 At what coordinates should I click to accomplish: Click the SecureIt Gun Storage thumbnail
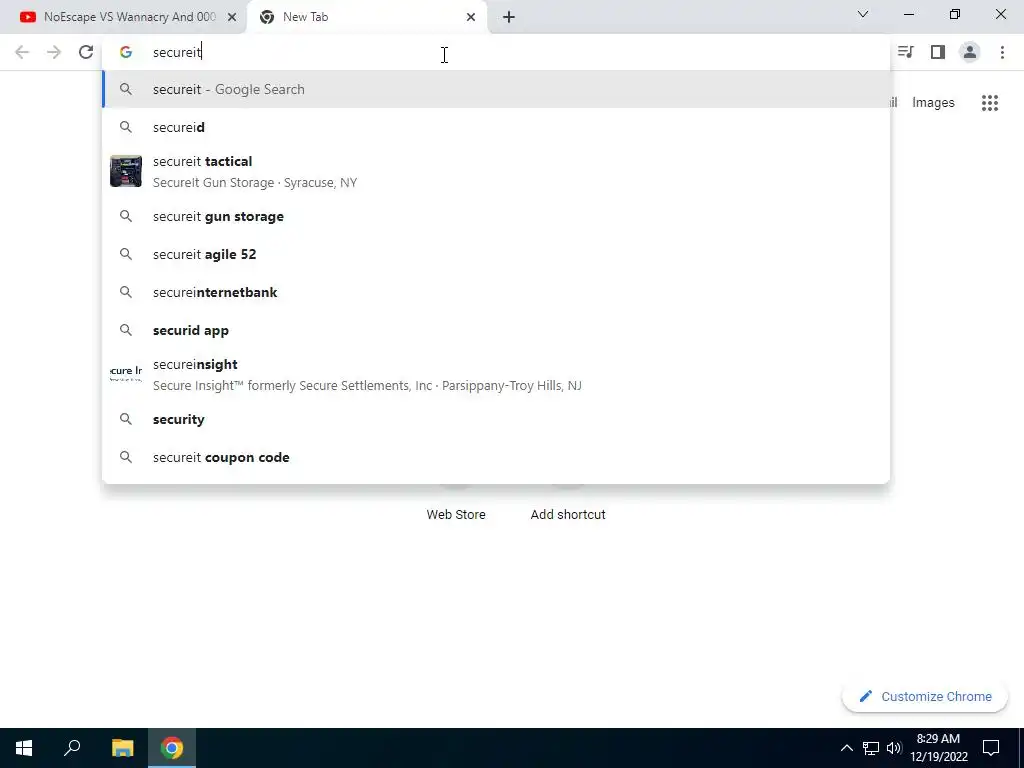126,171
